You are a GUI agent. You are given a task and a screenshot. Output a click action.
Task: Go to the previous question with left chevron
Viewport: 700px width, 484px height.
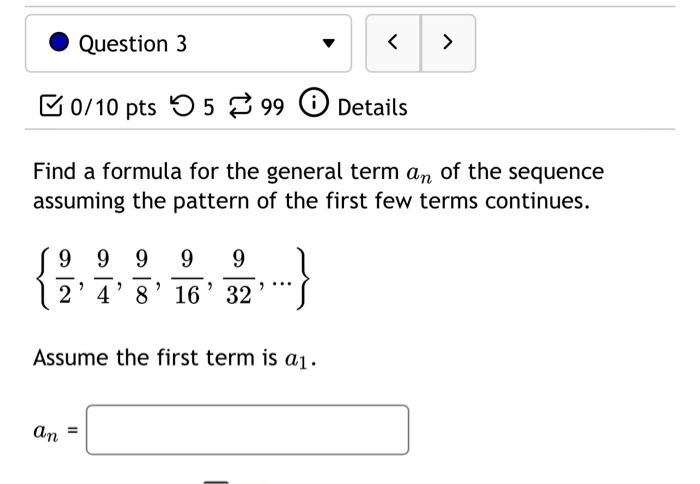(393, 43)
